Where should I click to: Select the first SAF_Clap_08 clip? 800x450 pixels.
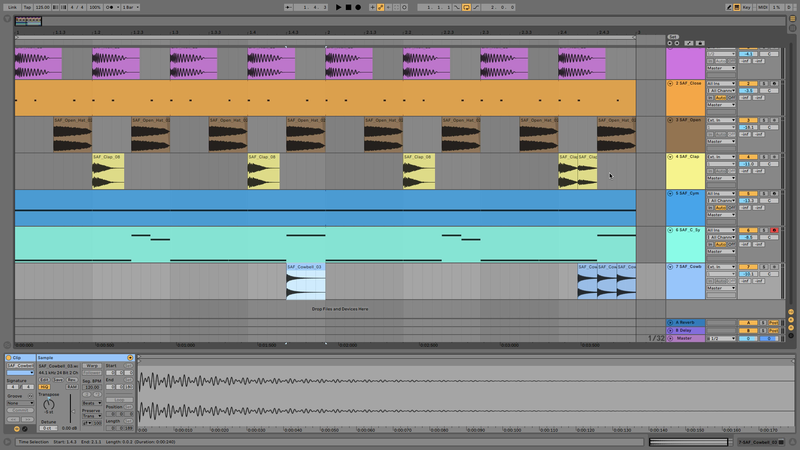[108, 171]
